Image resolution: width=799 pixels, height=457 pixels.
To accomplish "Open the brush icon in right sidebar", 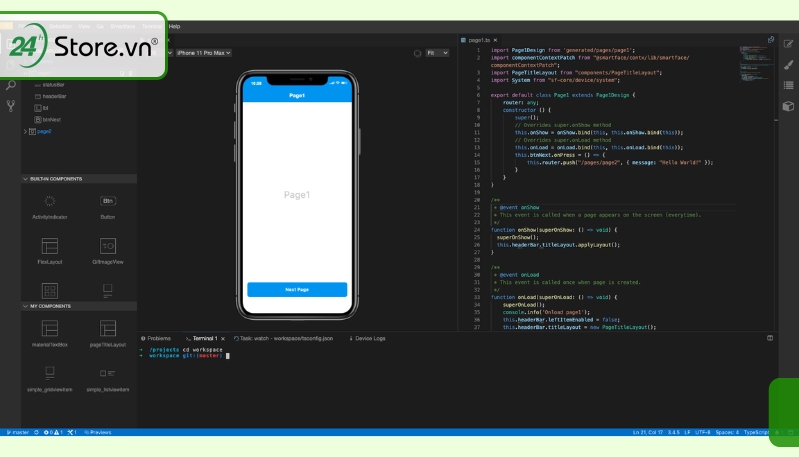I will tap(788, 65).
